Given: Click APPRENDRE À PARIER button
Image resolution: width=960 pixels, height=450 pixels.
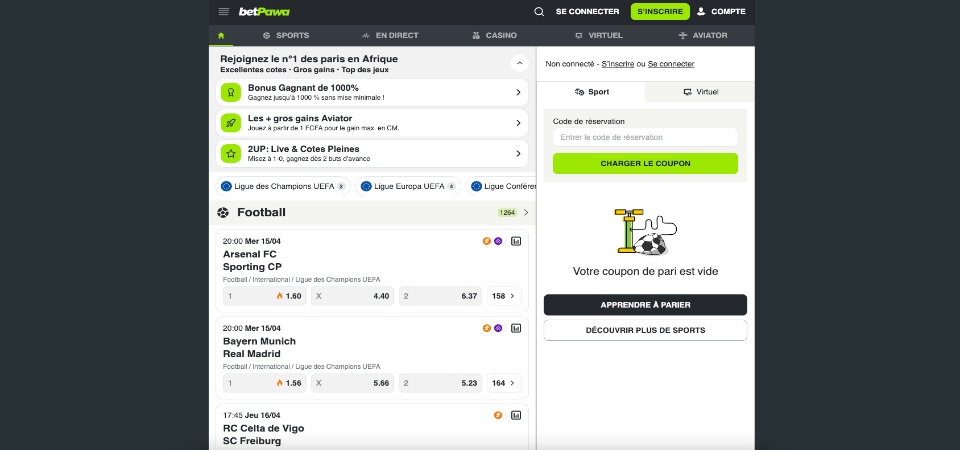Looking at the screenshot, I should (x=645, y=305).
